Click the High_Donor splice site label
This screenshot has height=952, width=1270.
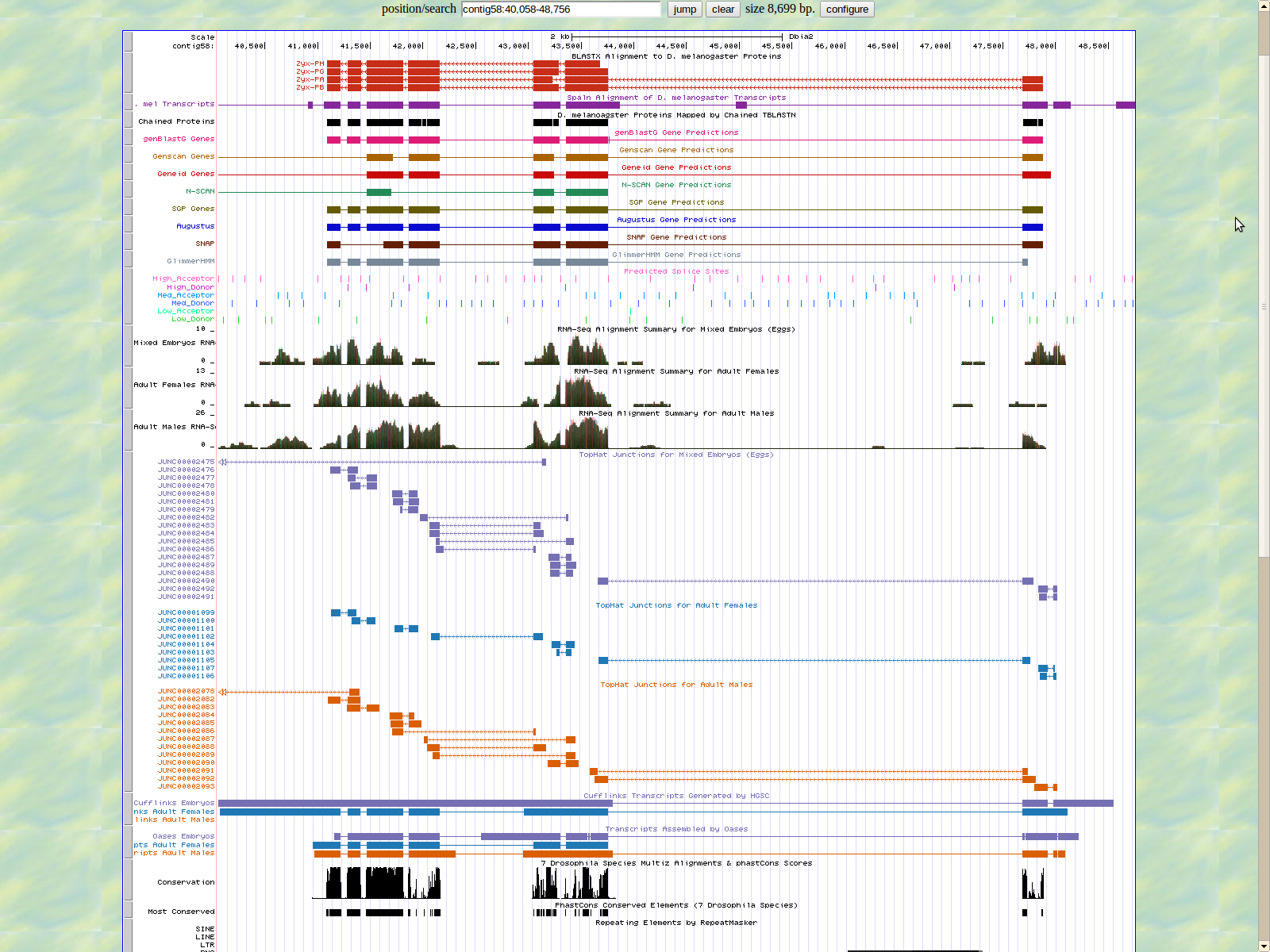(x=190, y=287)
